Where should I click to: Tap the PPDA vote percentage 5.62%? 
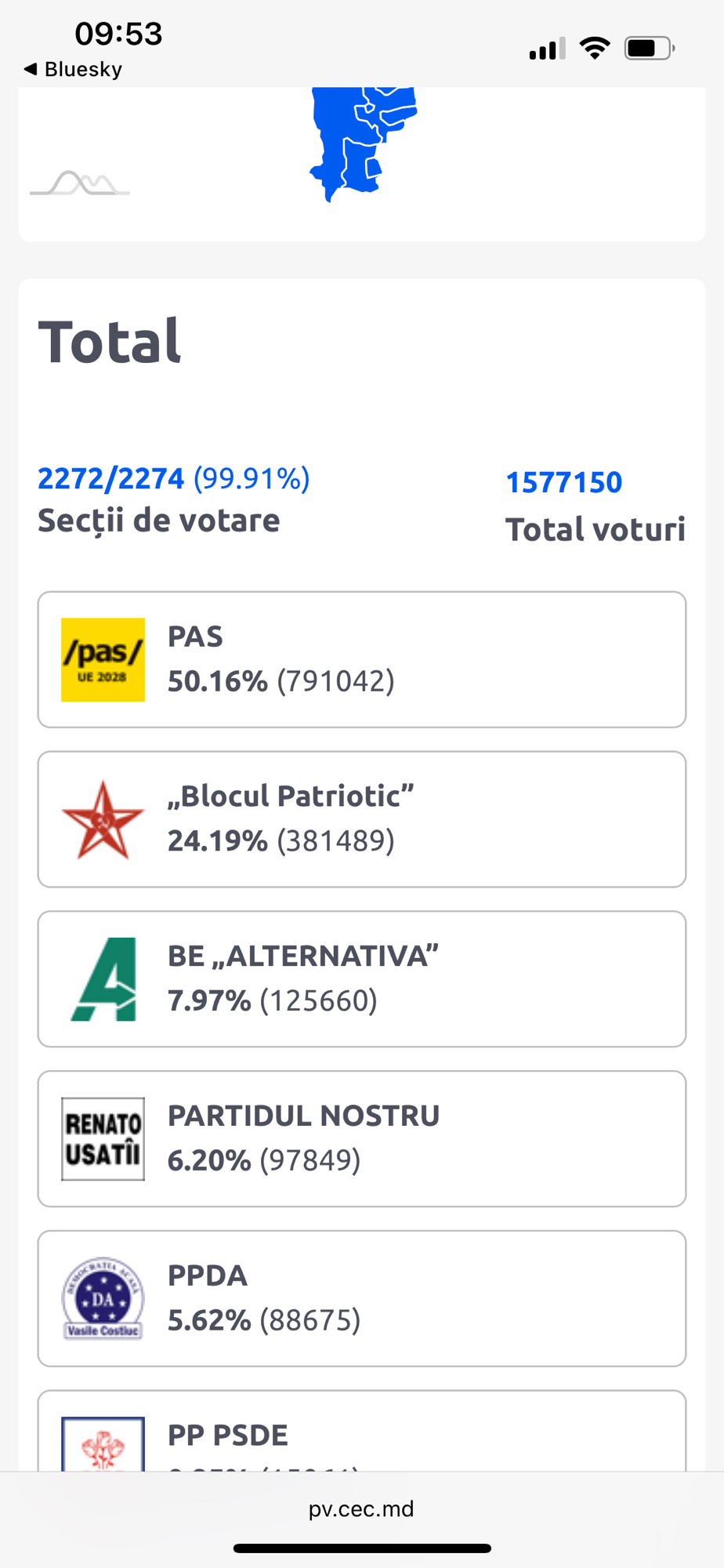coord(209,1320)
